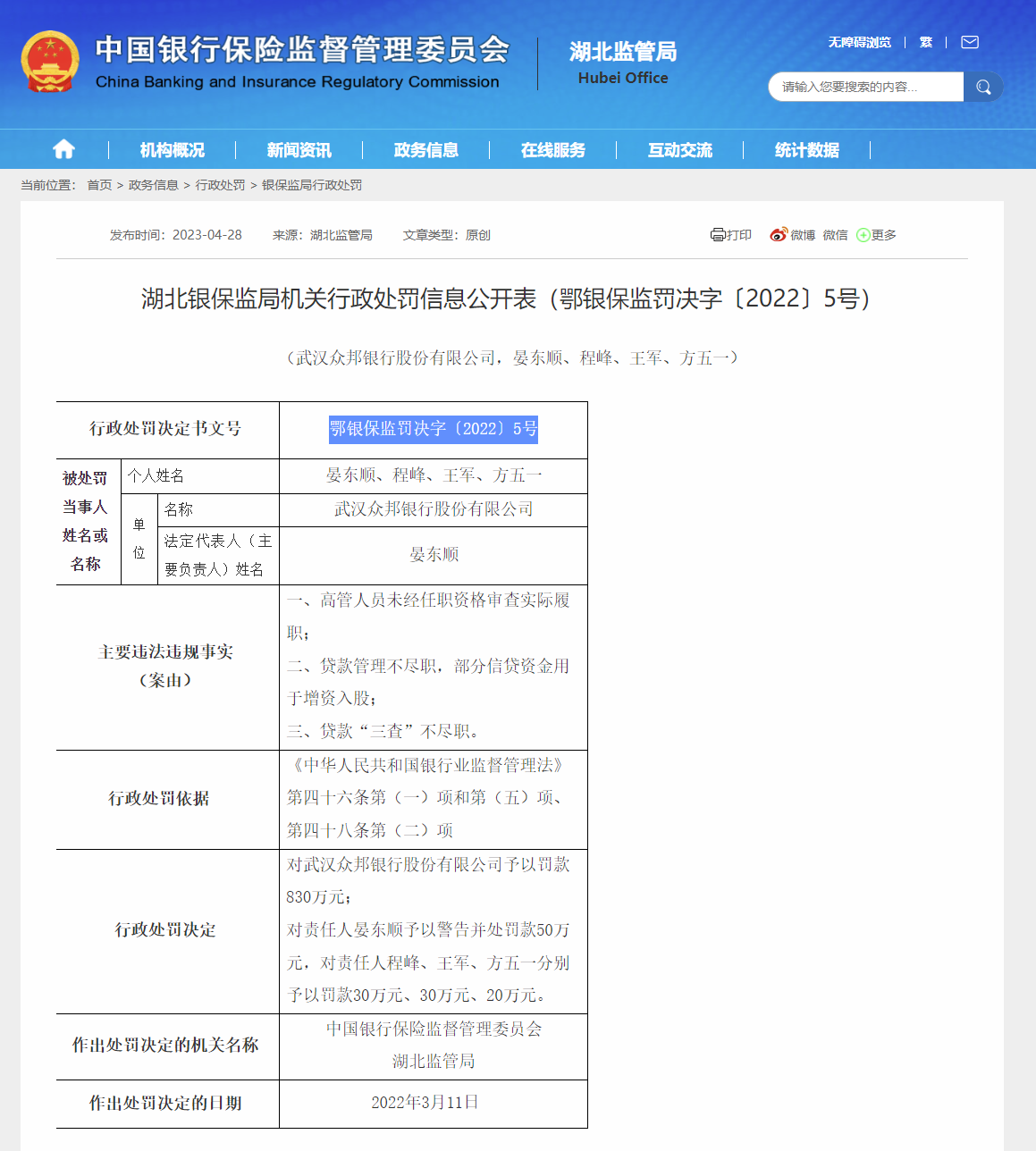Click 无障碍浏览 link

[859, 42]
